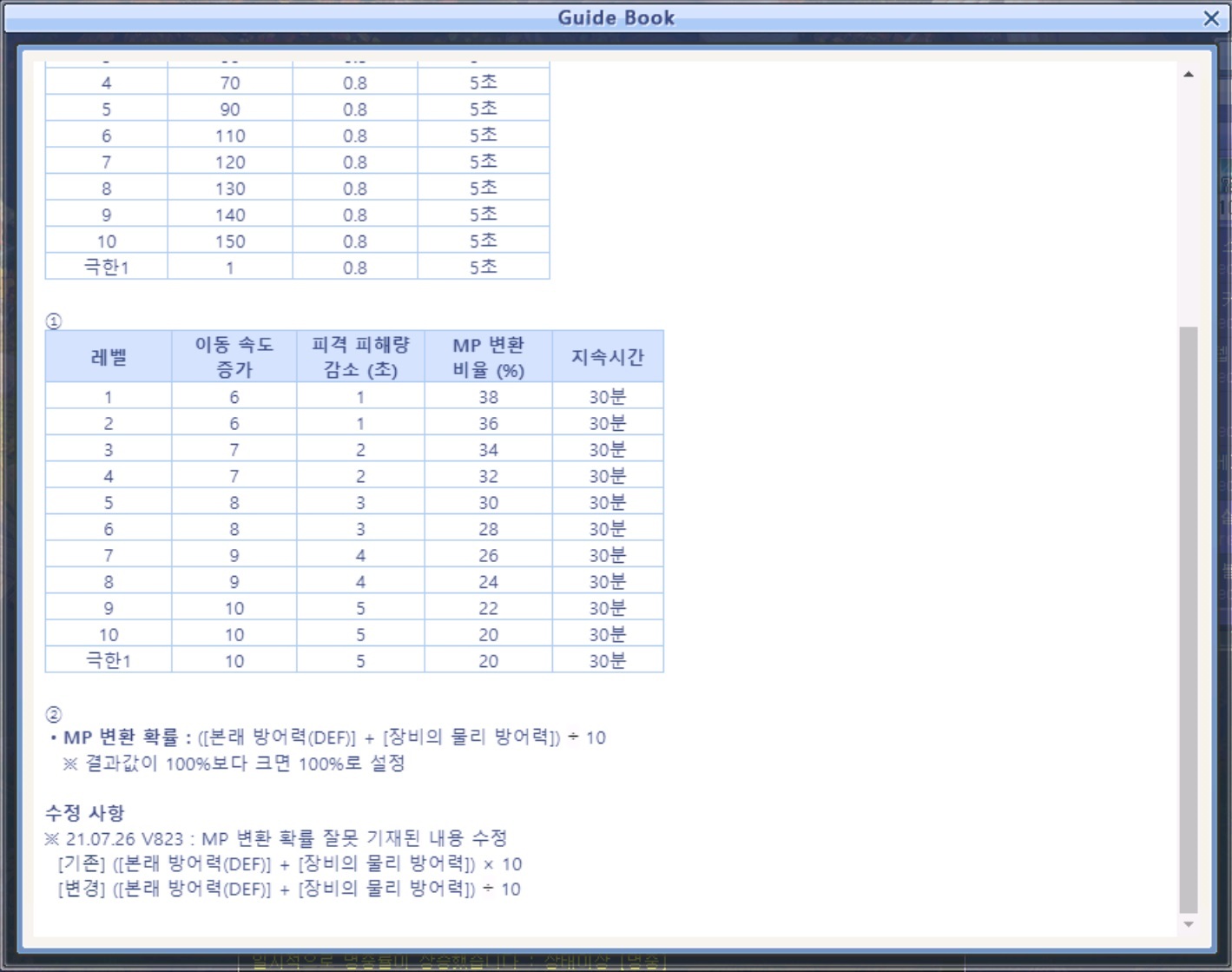Click the value 140 in the 5초 table

tap(230, 215)
